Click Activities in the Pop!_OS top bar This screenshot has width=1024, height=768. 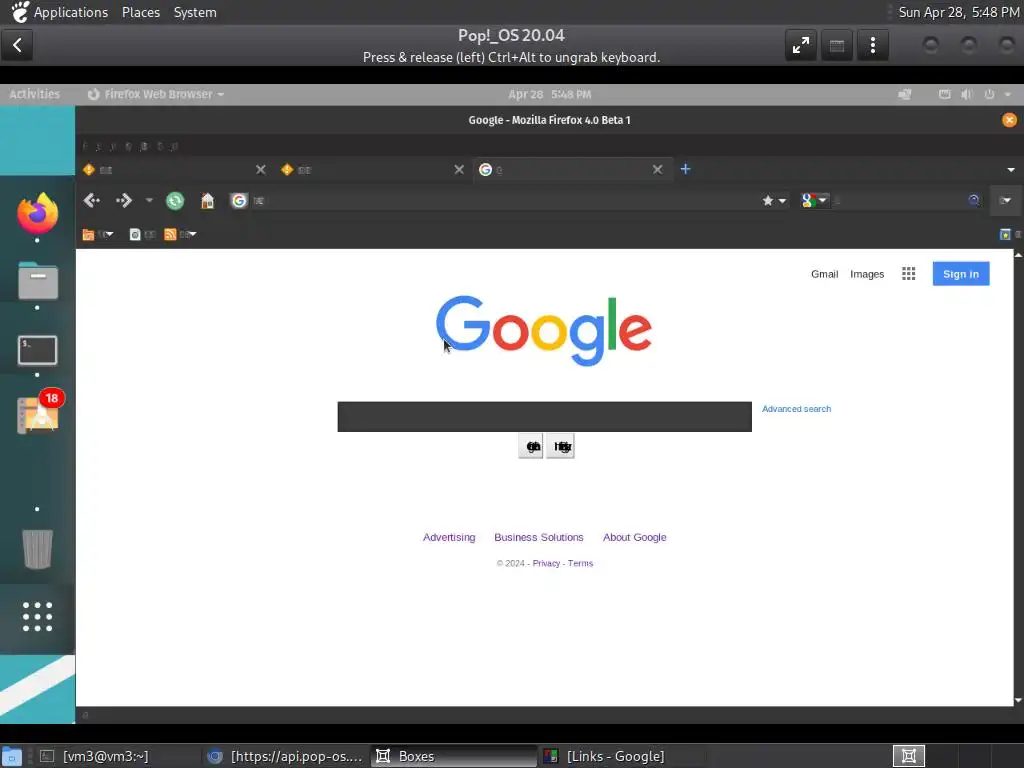(35, 94)
